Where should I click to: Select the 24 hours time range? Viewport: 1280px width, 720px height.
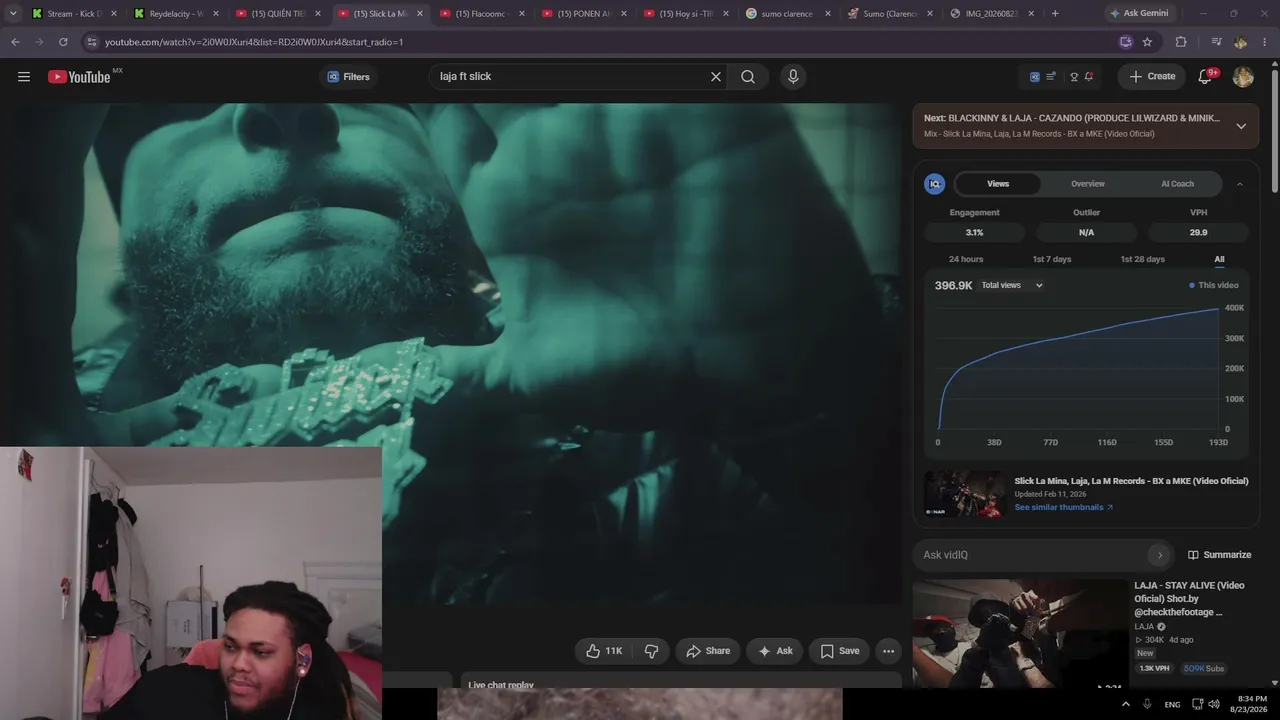coord(966,259)
